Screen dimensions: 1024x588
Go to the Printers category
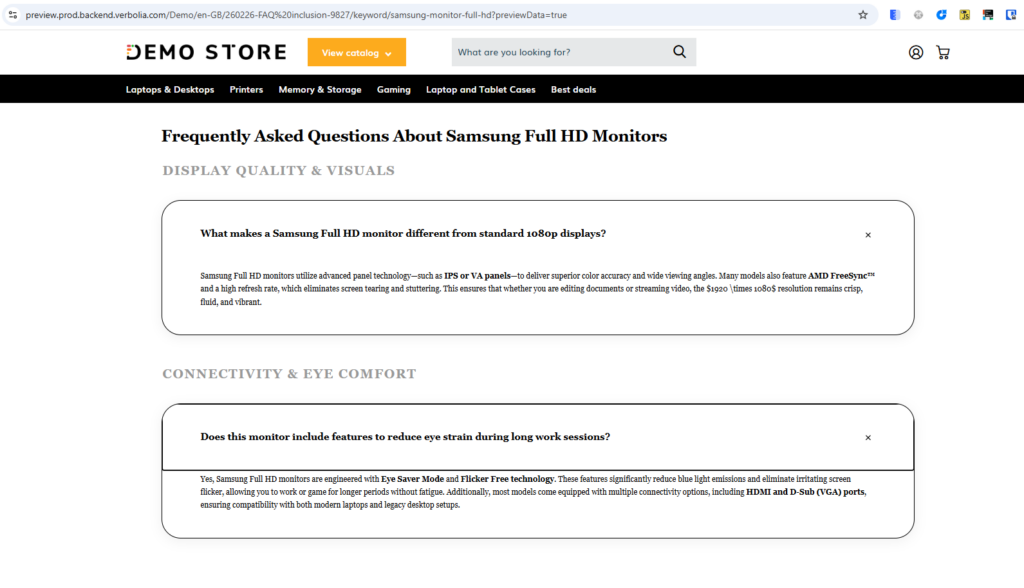246,90
